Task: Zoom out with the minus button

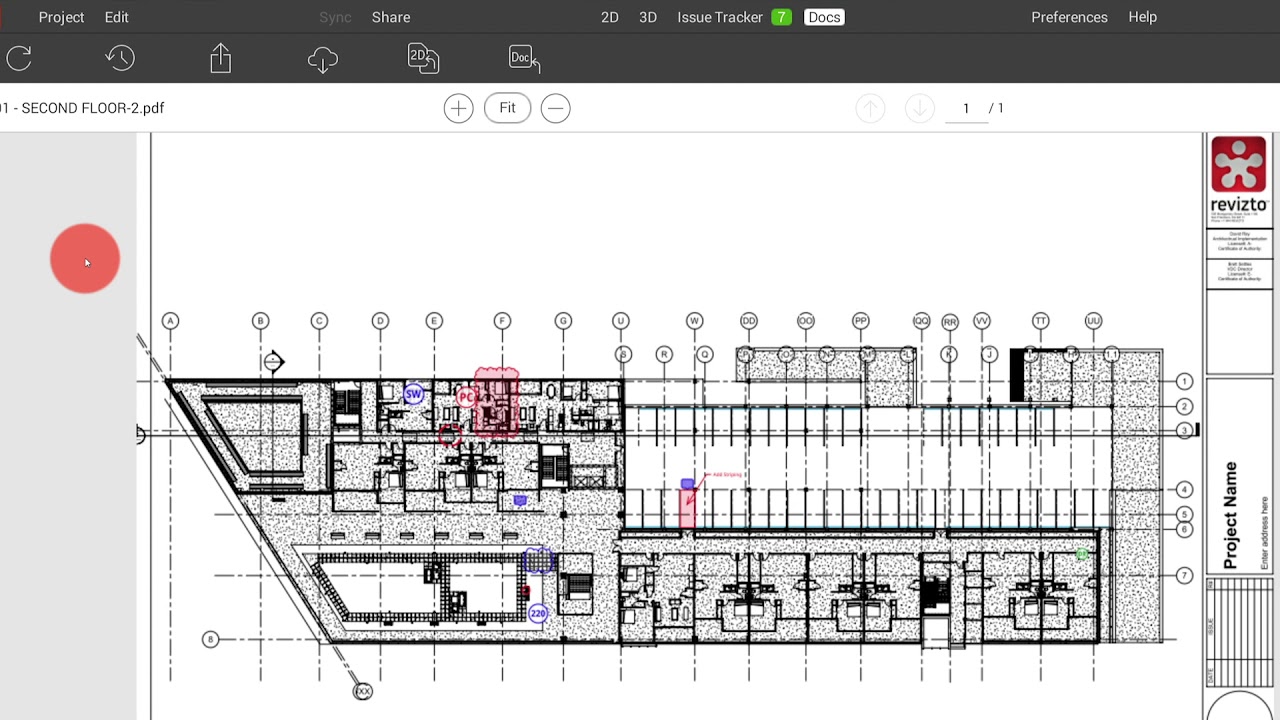Action: pyautogui.click(x=555, y=108)
